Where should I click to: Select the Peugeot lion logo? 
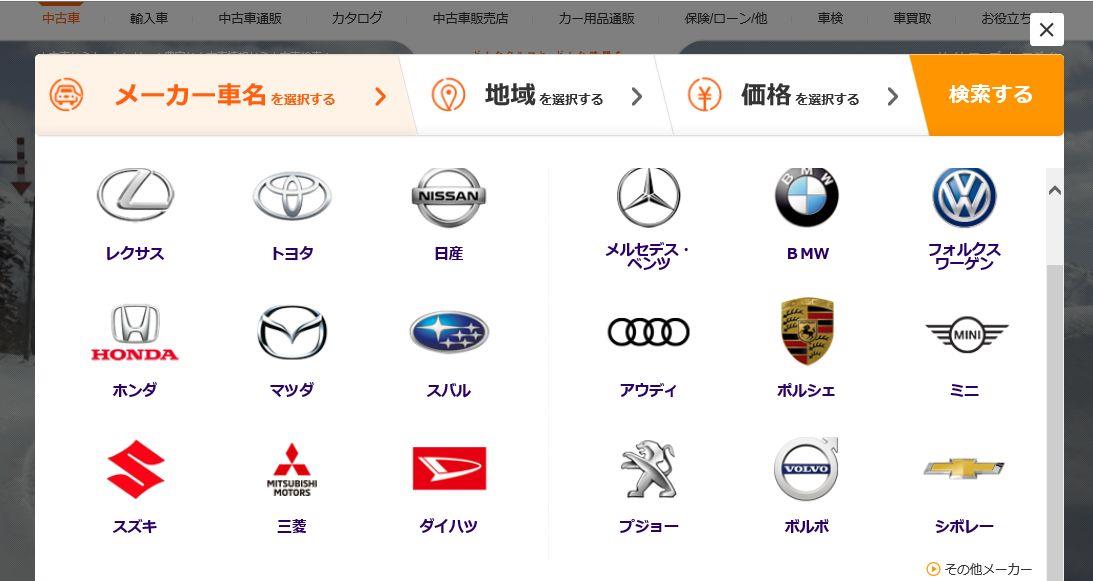(x=648, y=469)
